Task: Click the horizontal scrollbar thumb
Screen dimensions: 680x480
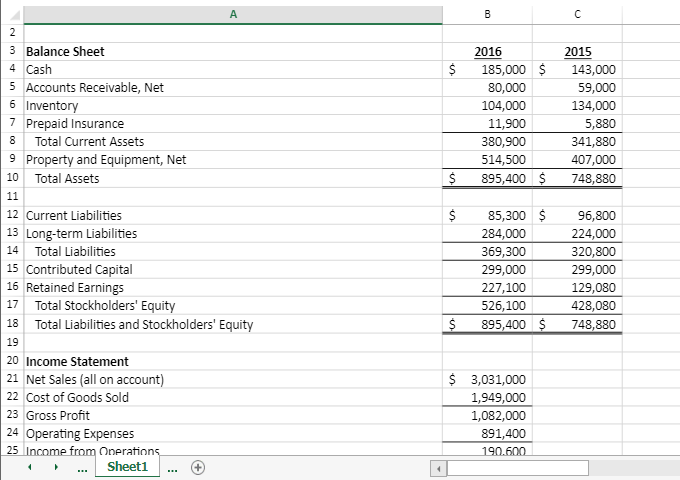Action: [518, 468]
